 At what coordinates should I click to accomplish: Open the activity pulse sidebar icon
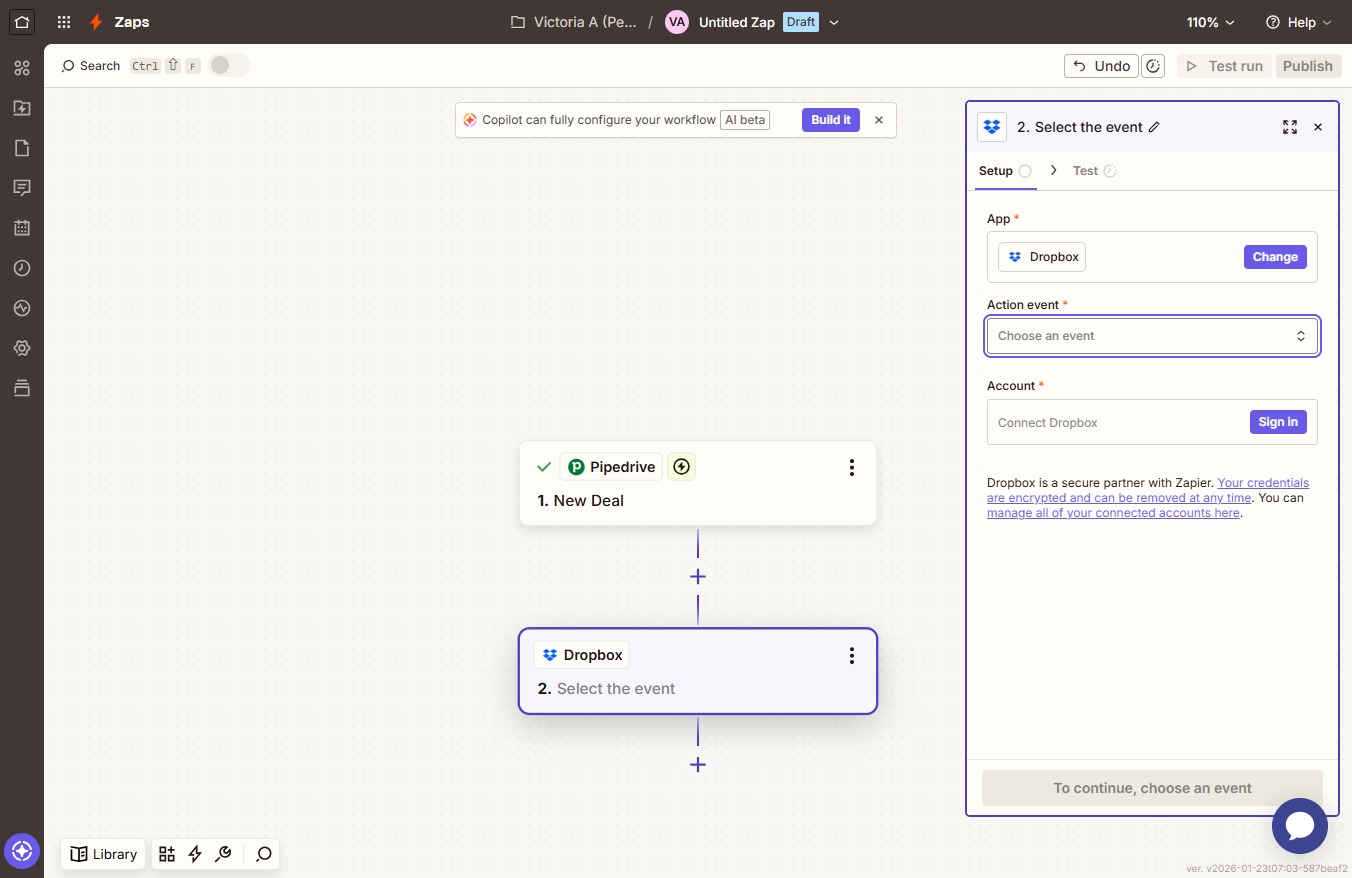point(22,308)
